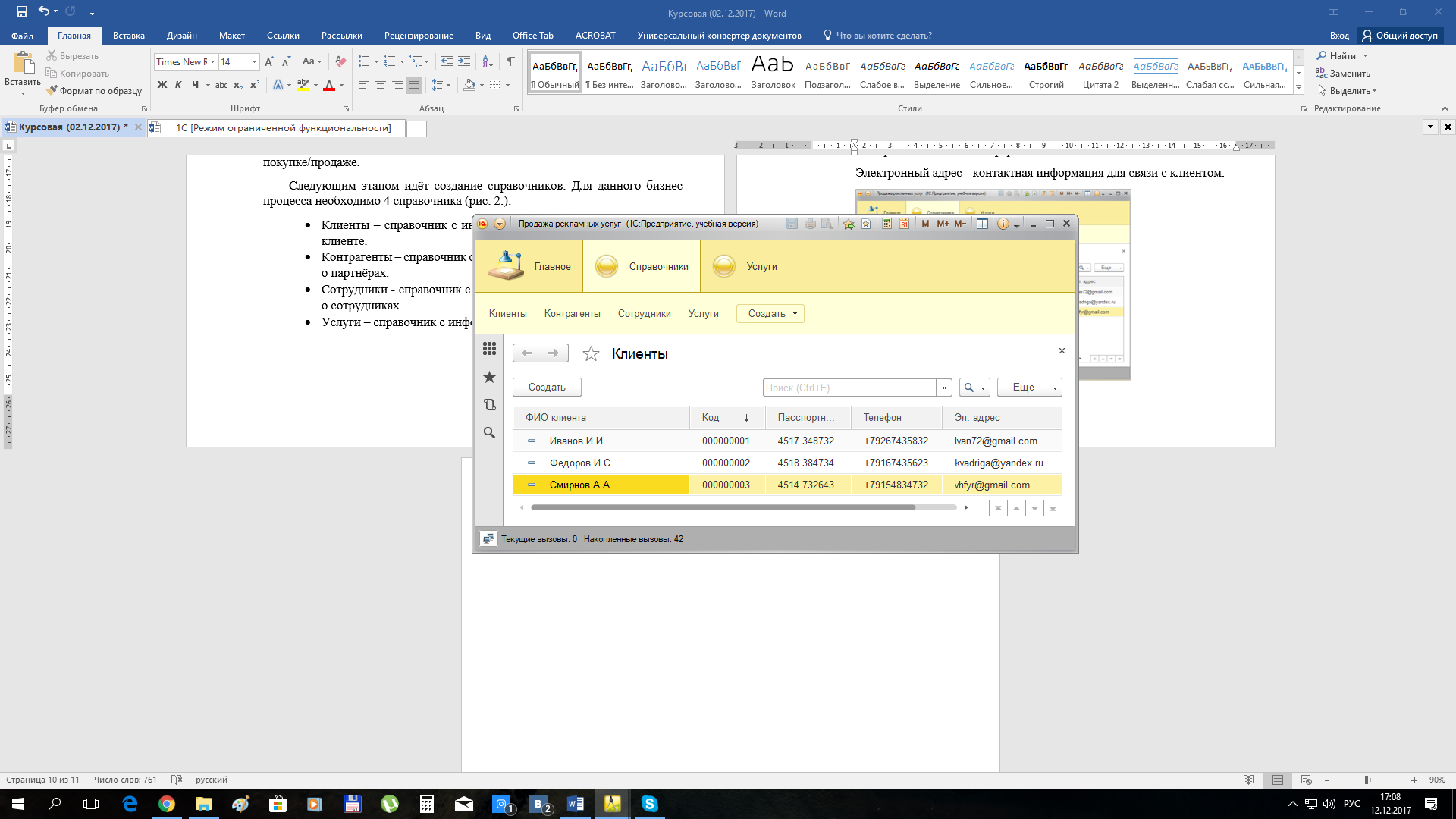Open the 1C functions menu grid icon

click(489, 349)
